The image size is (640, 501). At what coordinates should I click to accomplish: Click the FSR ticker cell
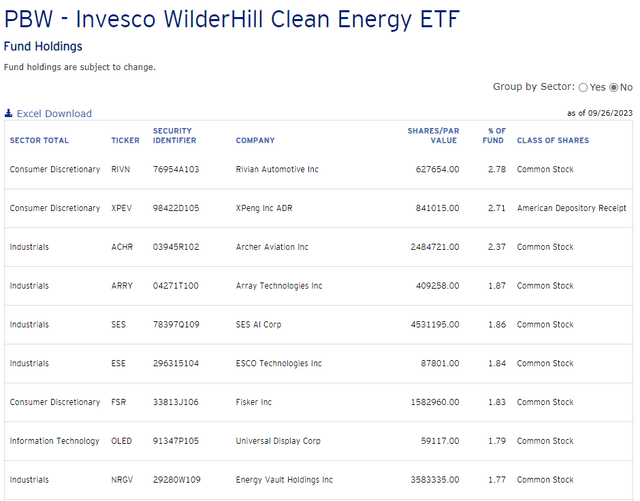pyautogui.click(x=119, y=402)
